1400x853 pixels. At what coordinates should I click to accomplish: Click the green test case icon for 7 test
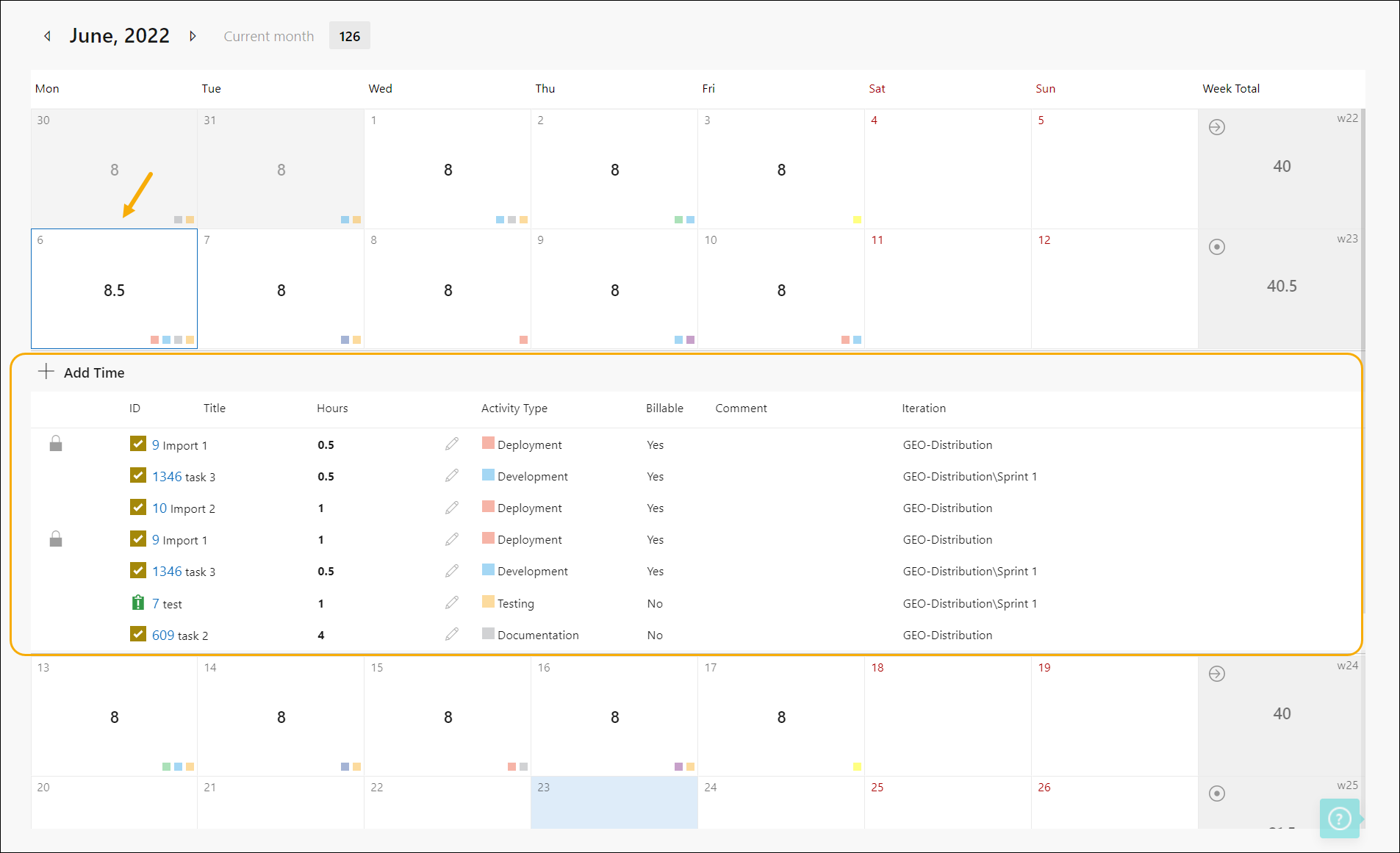click(x=138, y=602)
